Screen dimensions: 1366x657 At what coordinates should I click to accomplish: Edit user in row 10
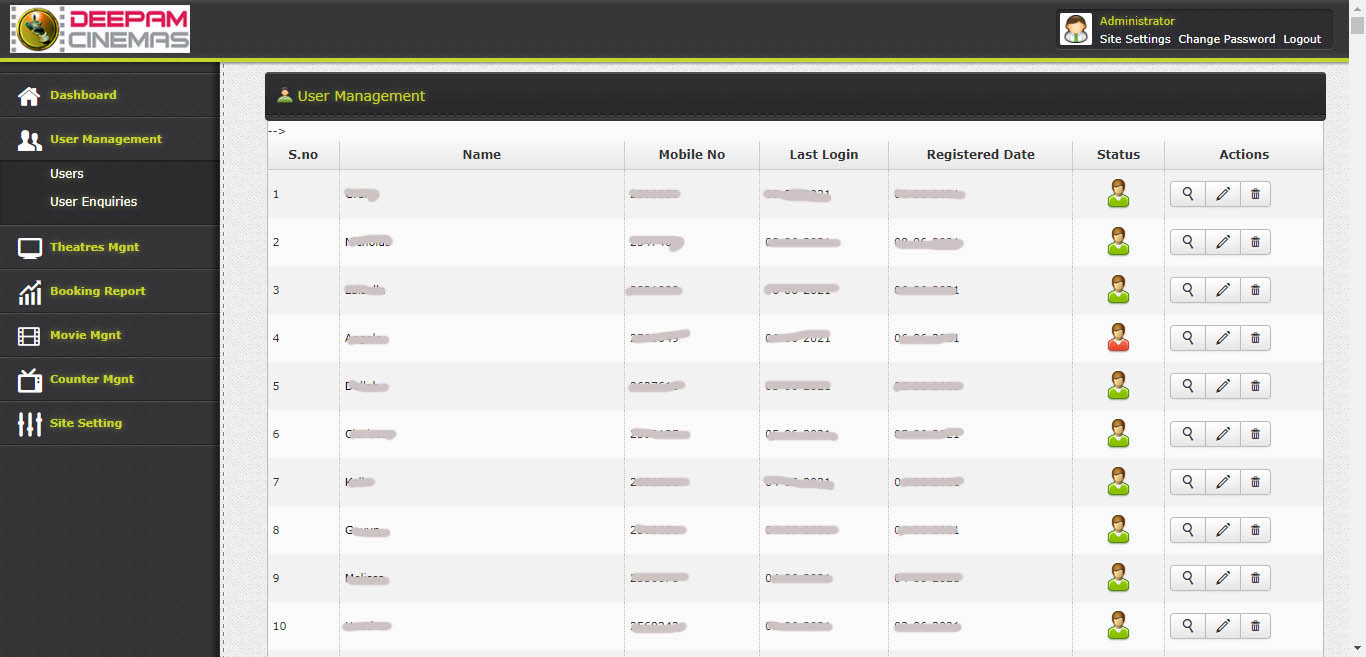pos(1222,626)
